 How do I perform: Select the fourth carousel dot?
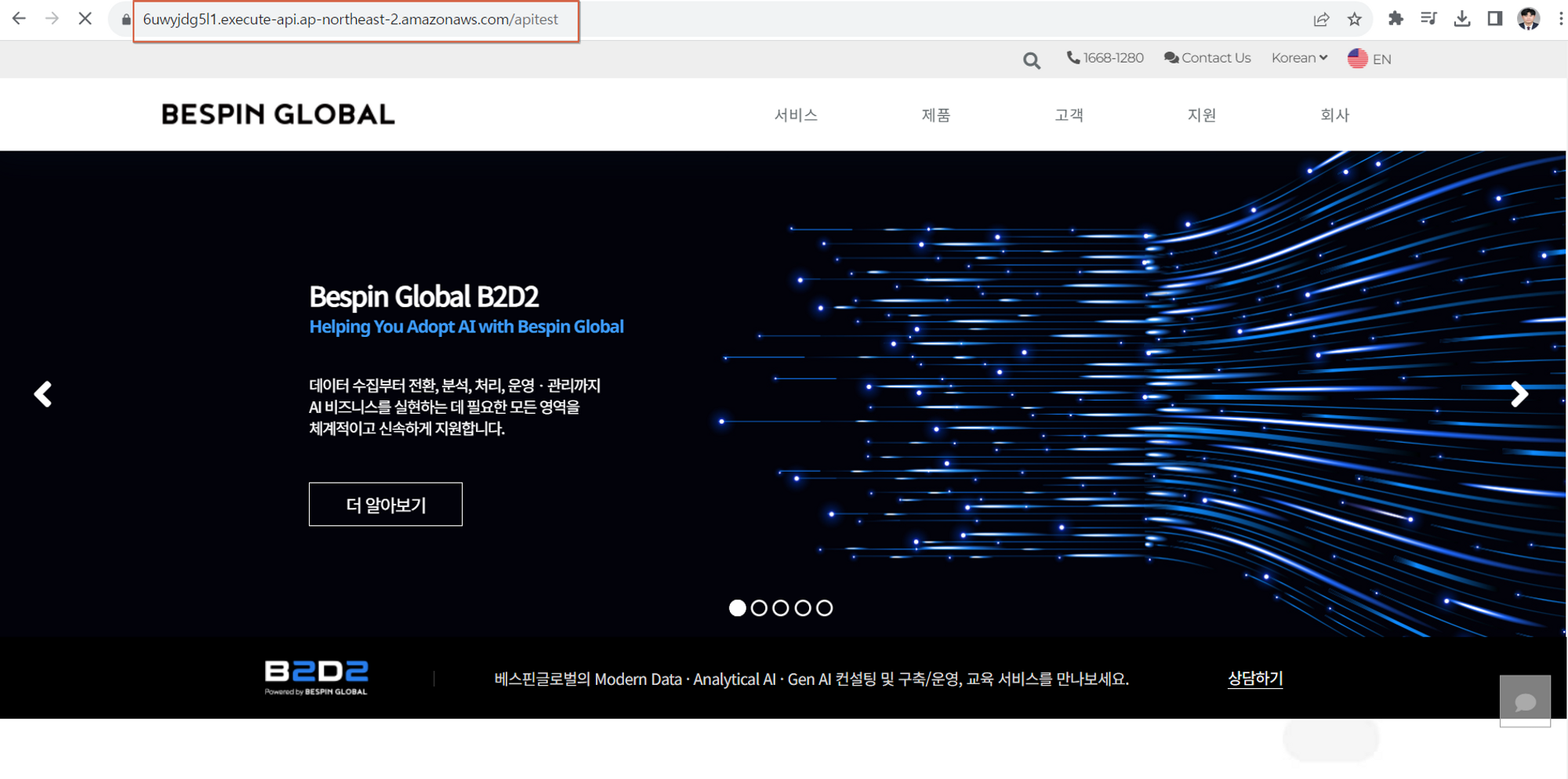803,608
